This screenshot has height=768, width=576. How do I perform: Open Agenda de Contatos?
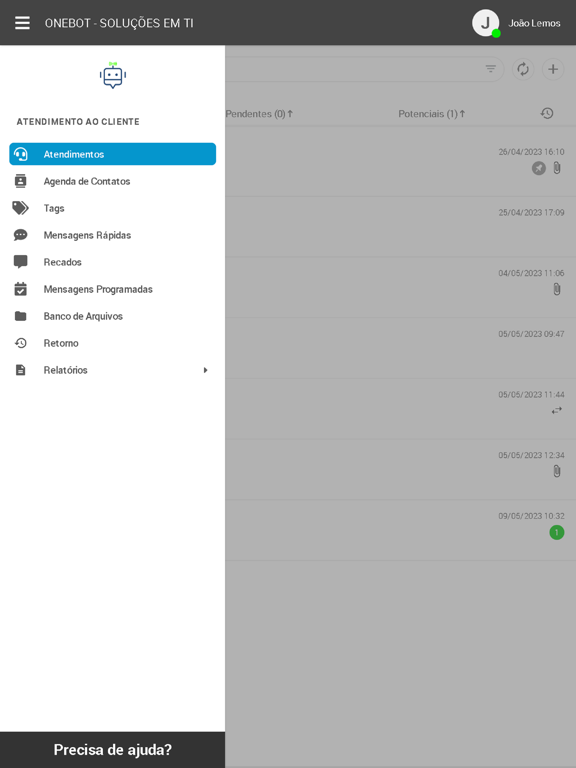tap(113, 181)
